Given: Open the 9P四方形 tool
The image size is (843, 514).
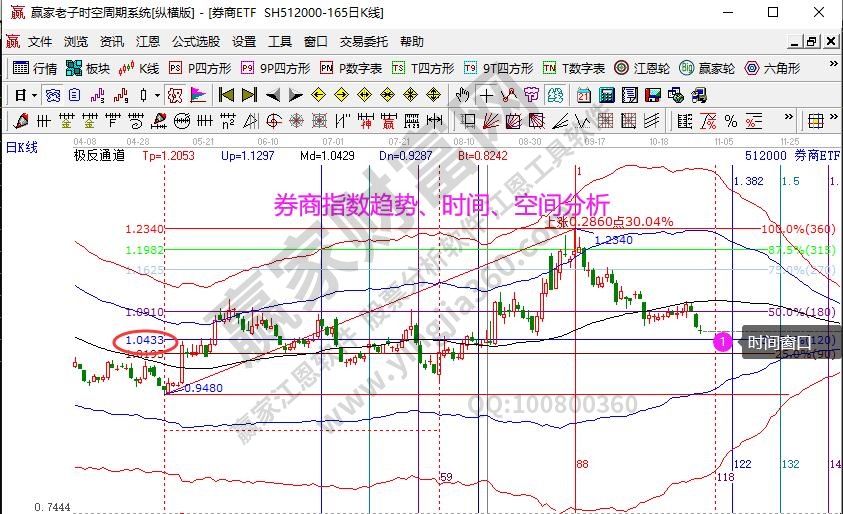Looking at the screenshot, I should click(x=276, y=68).
